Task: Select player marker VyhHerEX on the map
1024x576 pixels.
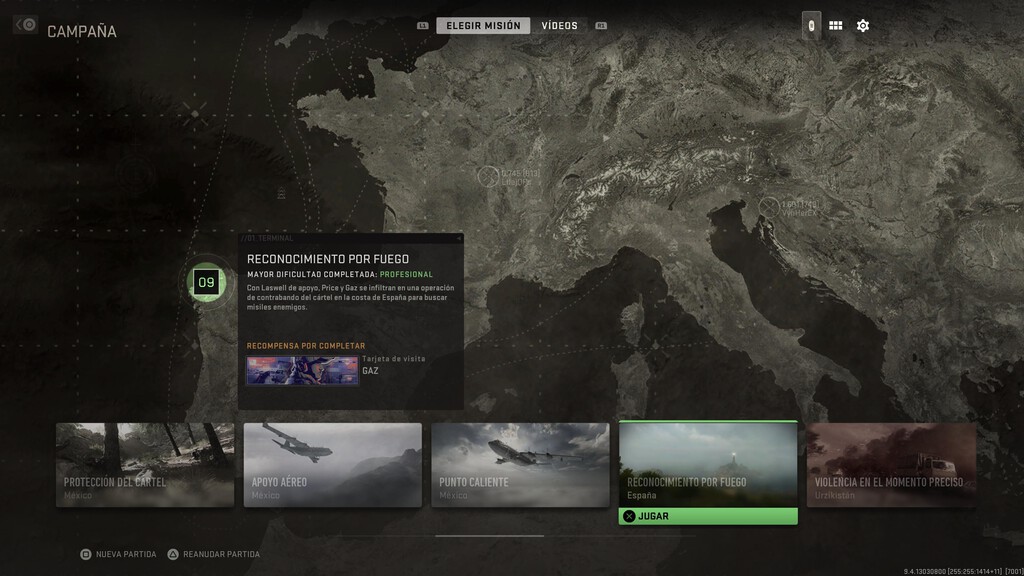Action: tap(768, 206)
